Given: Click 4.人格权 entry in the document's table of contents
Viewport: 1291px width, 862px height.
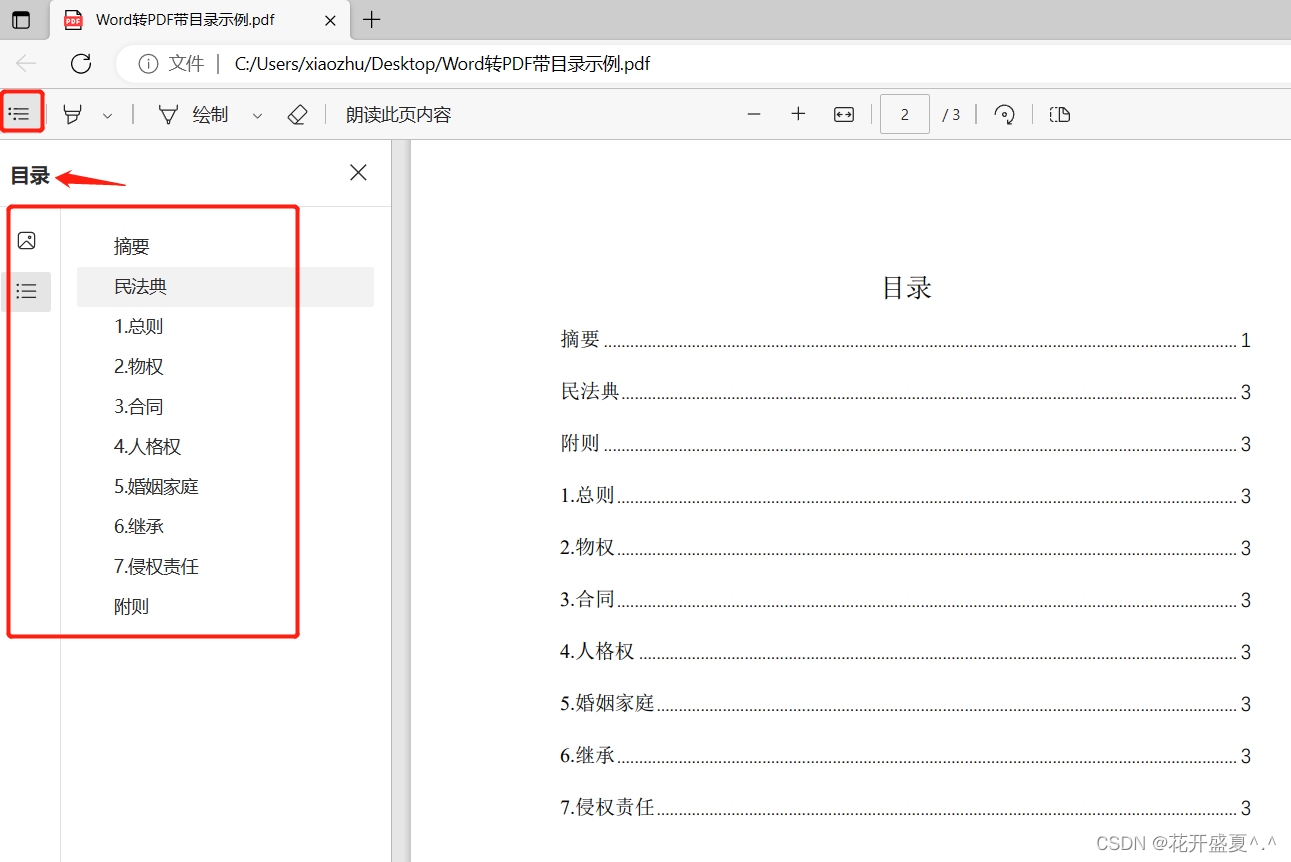Looking at the screenshot, I should pyautogui.click(x=905, y=652).
